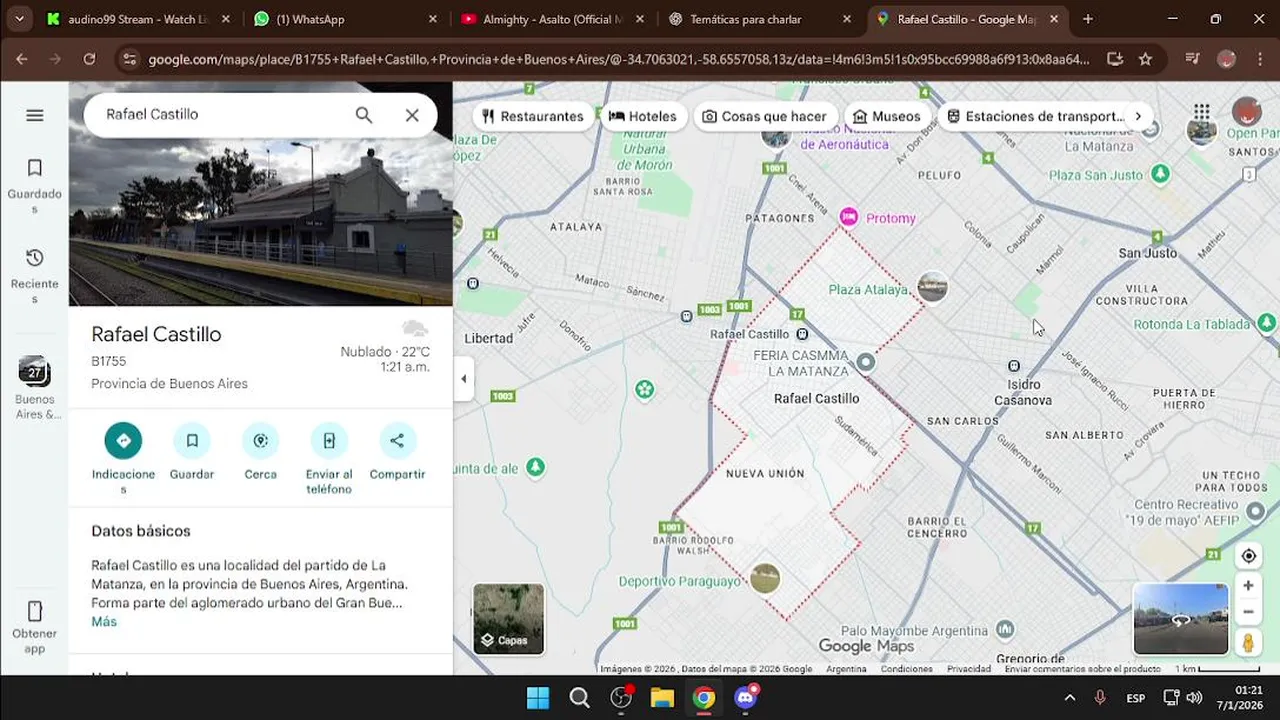The width and height of the screenshot is (1280, 720).
Task: Click the Street View pegman icon
Action: pos(1248,643)
